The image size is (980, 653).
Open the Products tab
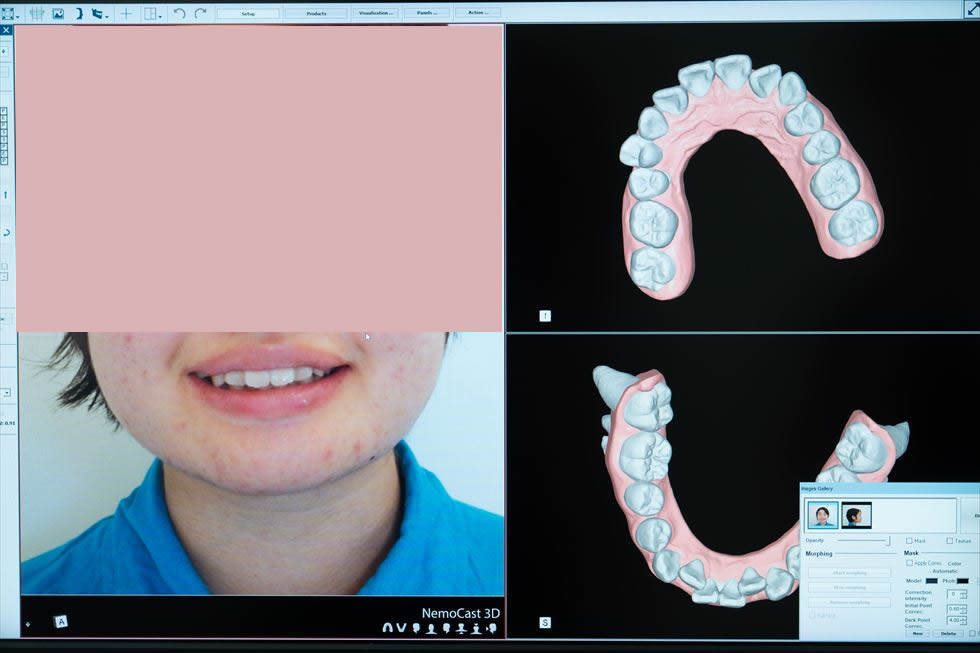tap(316, 13)
